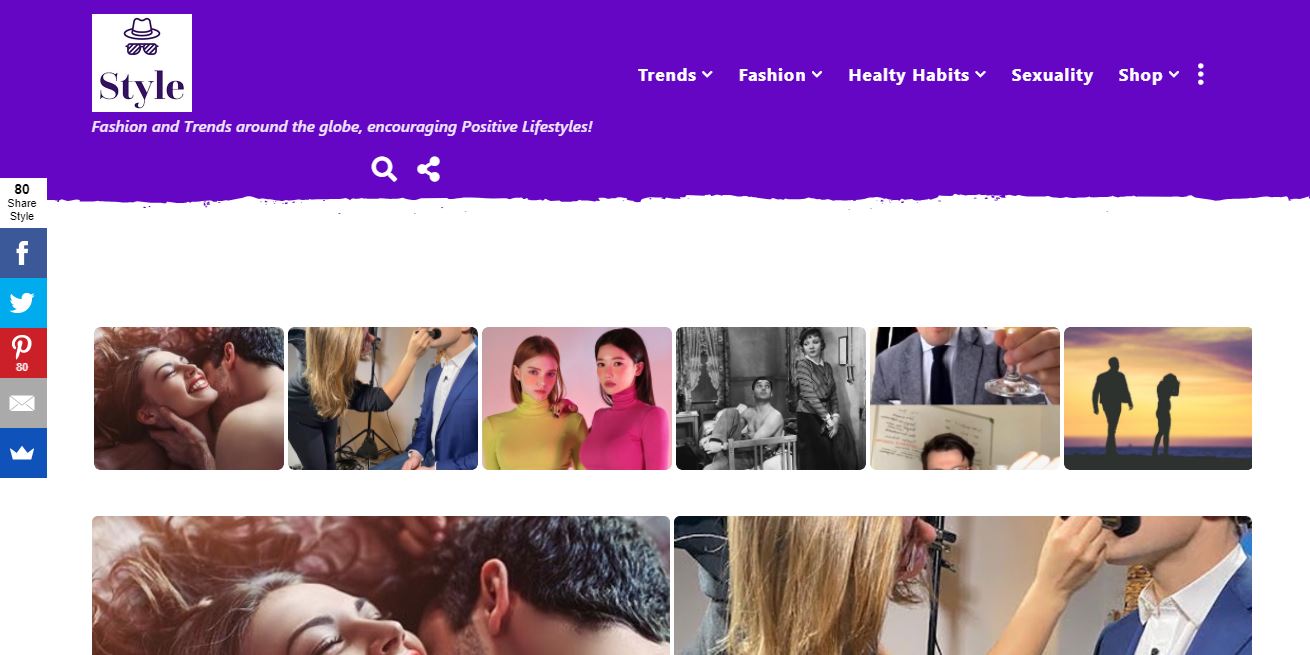Expand the Healty Habits dropdown

pos(917,75)
